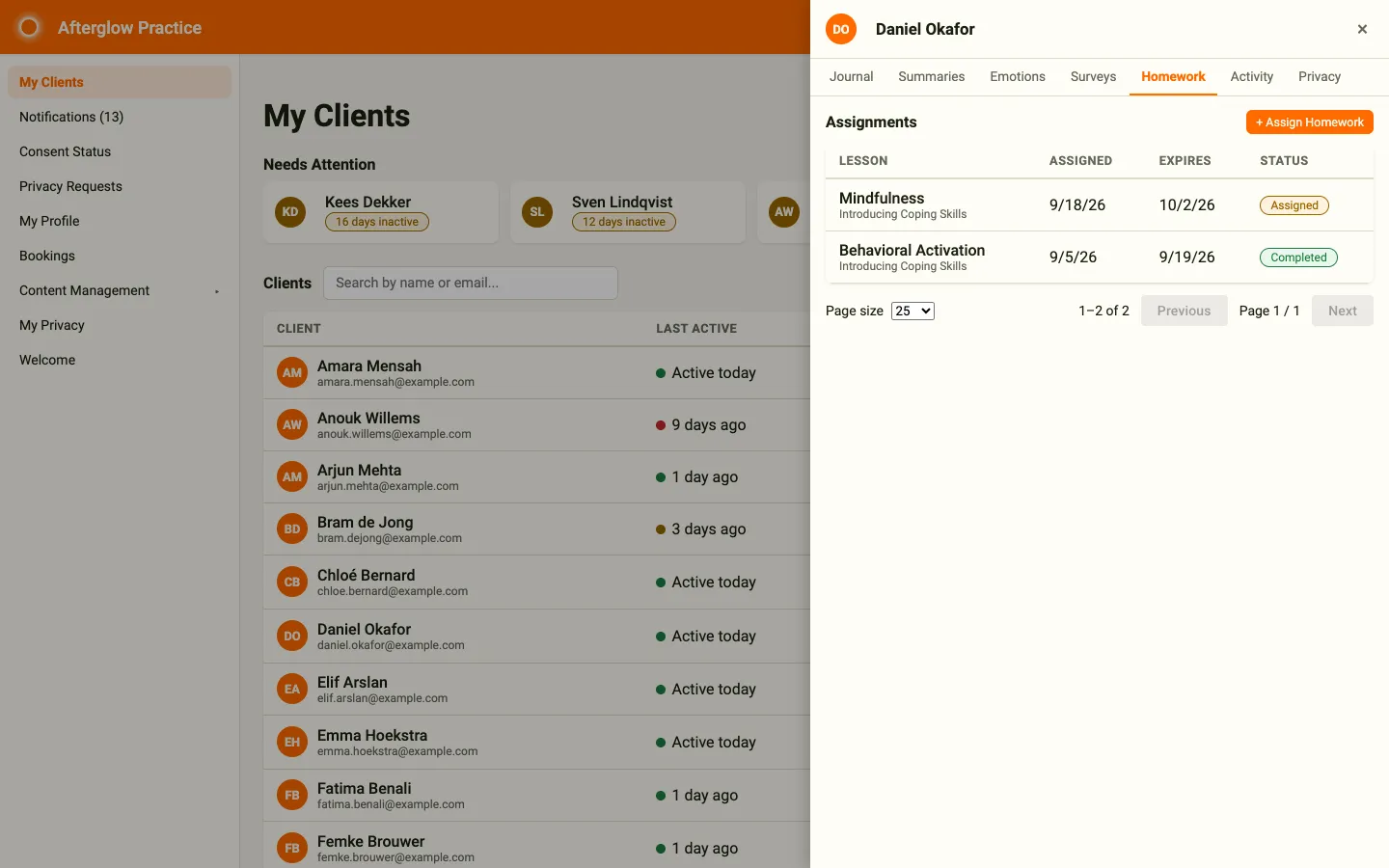Open the Mindfulness lesson row
The image size is (1389, 868).
coord(1100,205)
